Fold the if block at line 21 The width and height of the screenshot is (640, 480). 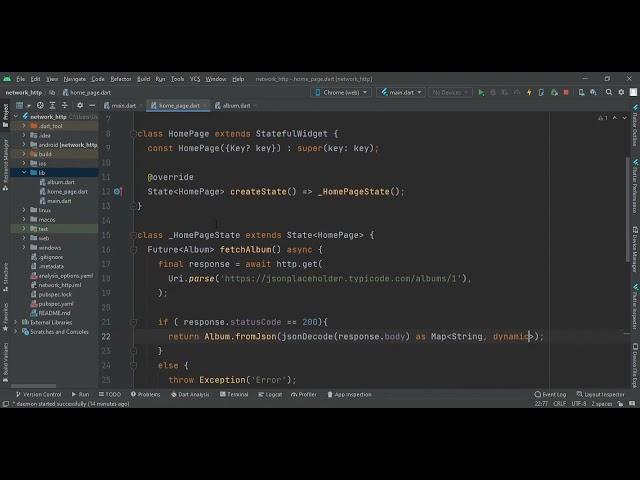click(x=133, y=322)
